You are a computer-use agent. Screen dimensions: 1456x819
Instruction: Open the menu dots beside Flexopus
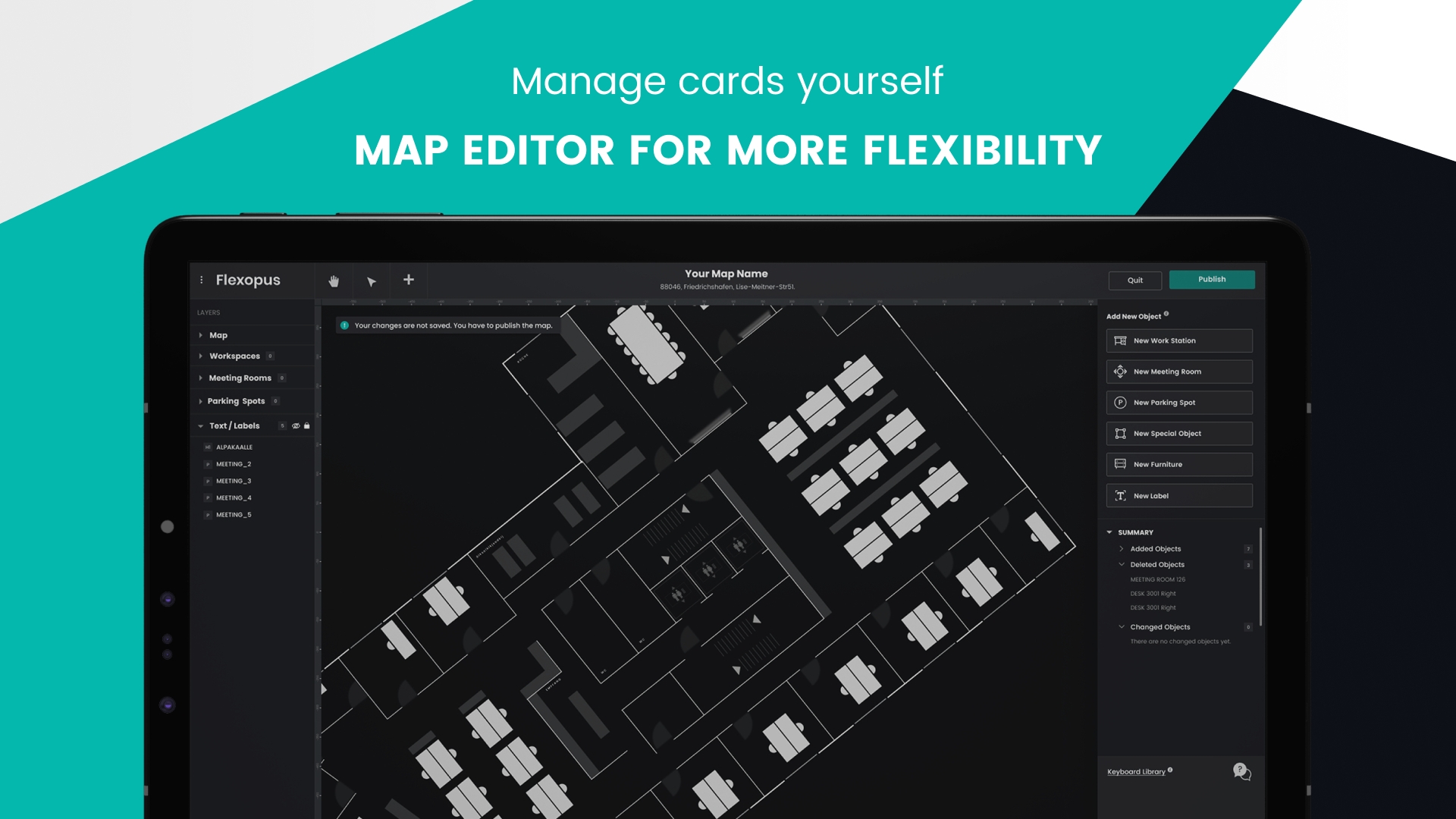point(202,280)
